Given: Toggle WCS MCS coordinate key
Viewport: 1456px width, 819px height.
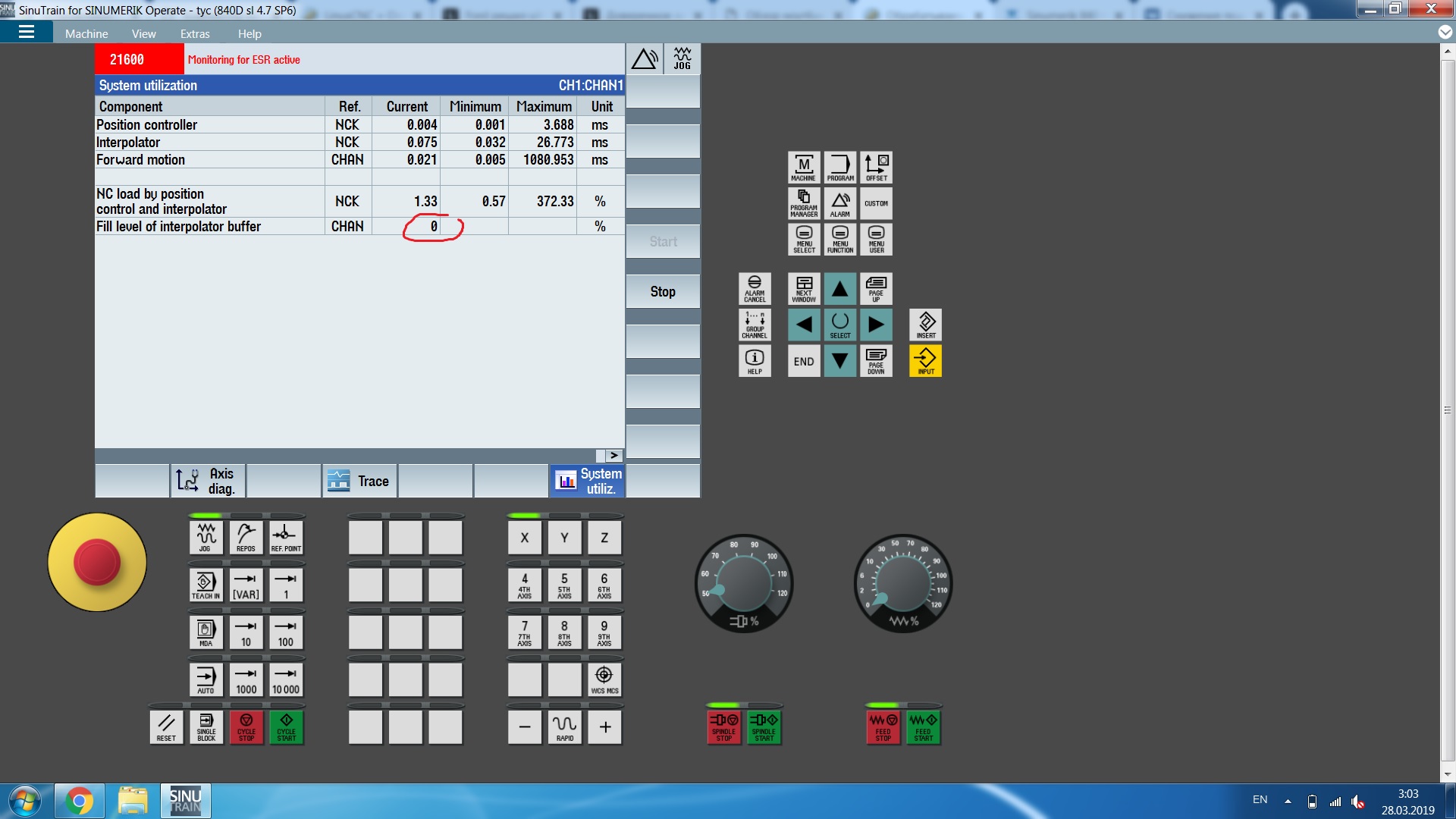Looking at the screenshot, I should [x=604, y=679].
